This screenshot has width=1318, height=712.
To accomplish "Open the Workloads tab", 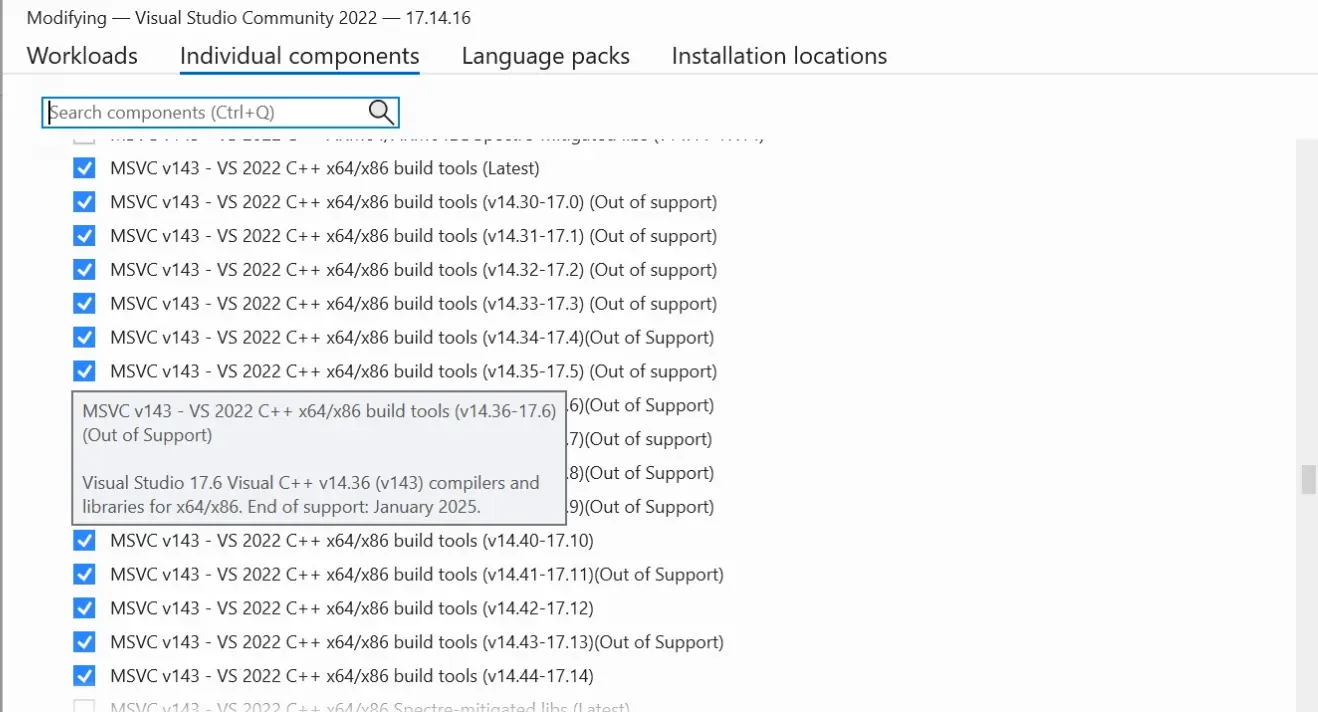I will pyautogui.click(x=82, y=56).
